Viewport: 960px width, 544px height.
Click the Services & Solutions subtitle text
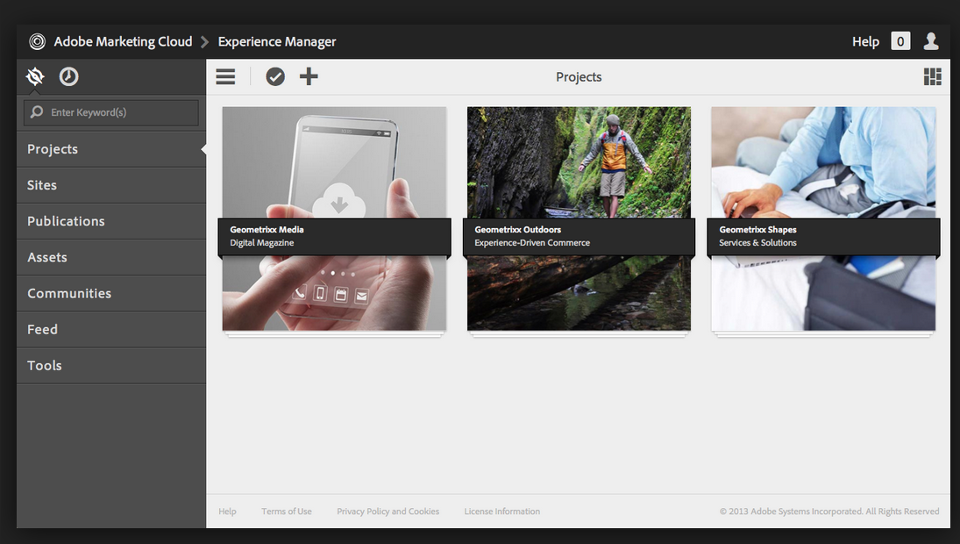[758, 243]
